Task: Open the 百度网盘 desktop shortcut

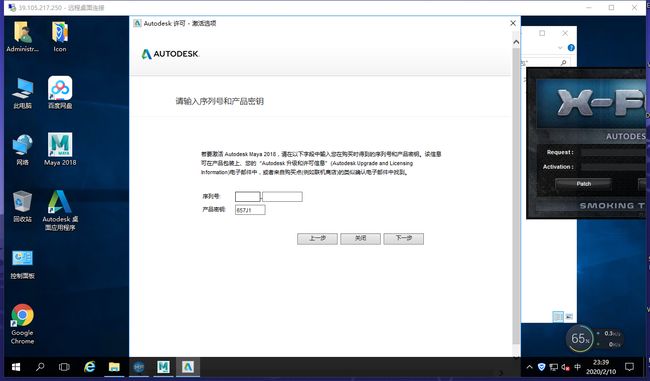Action: [x=60, y=93]
